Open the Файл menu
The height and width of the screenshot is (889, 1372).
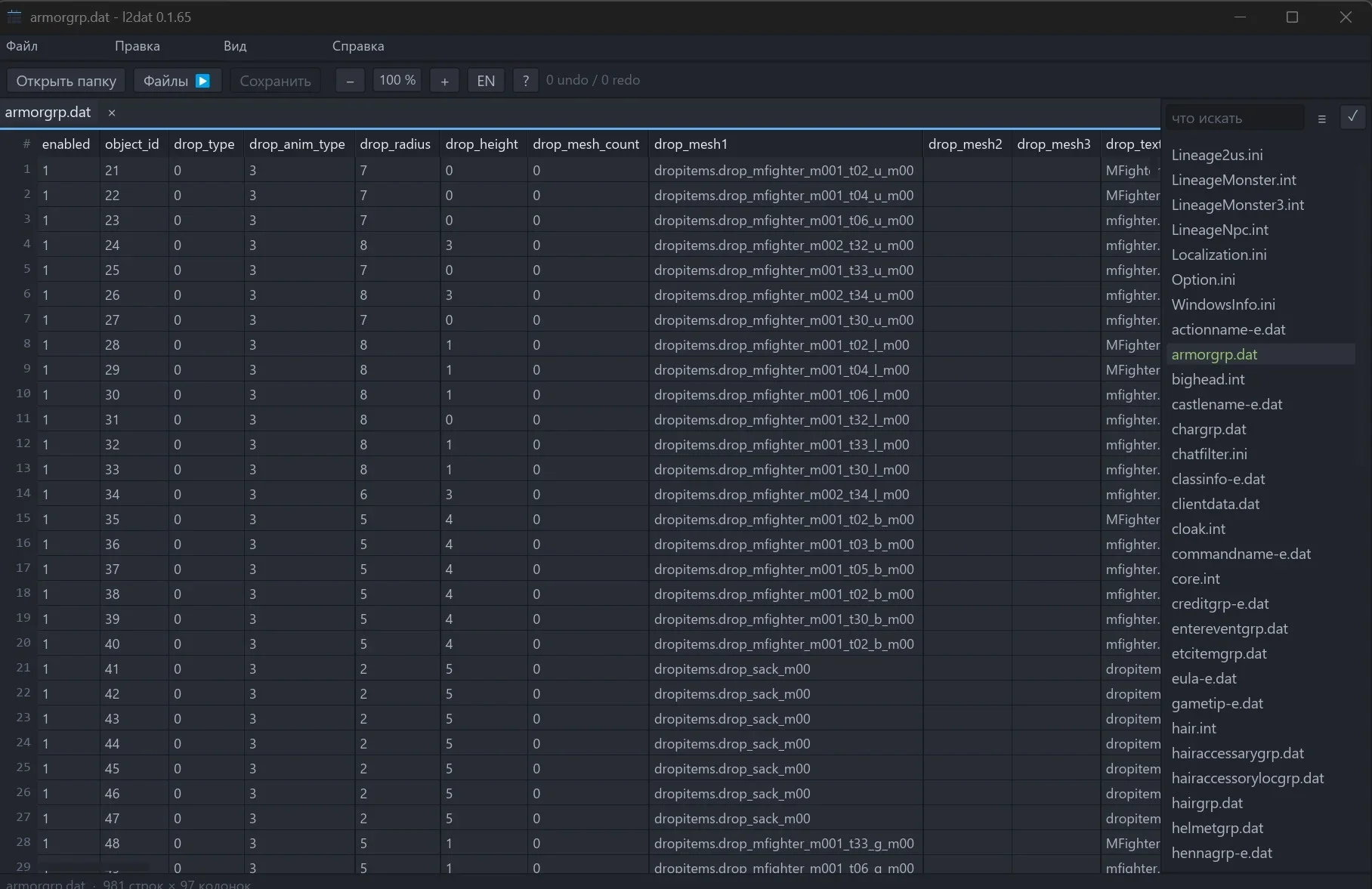click(22, 46)
